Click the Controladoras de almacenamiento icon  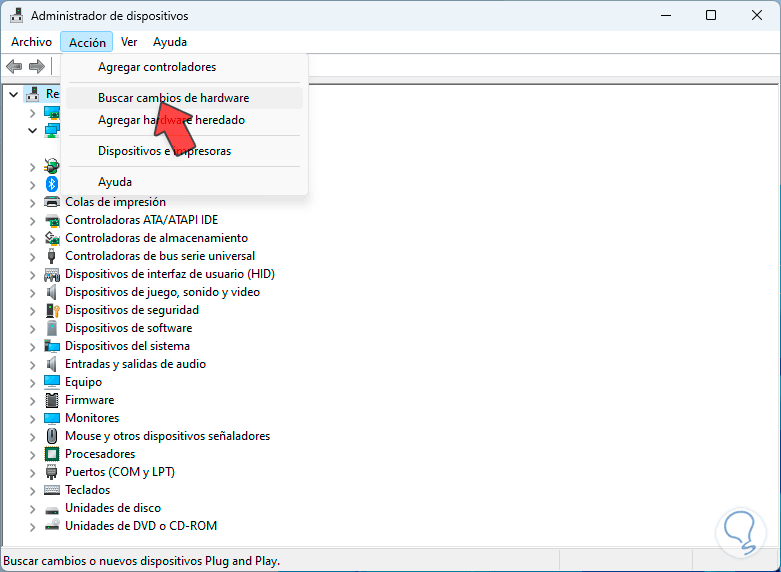52,238
